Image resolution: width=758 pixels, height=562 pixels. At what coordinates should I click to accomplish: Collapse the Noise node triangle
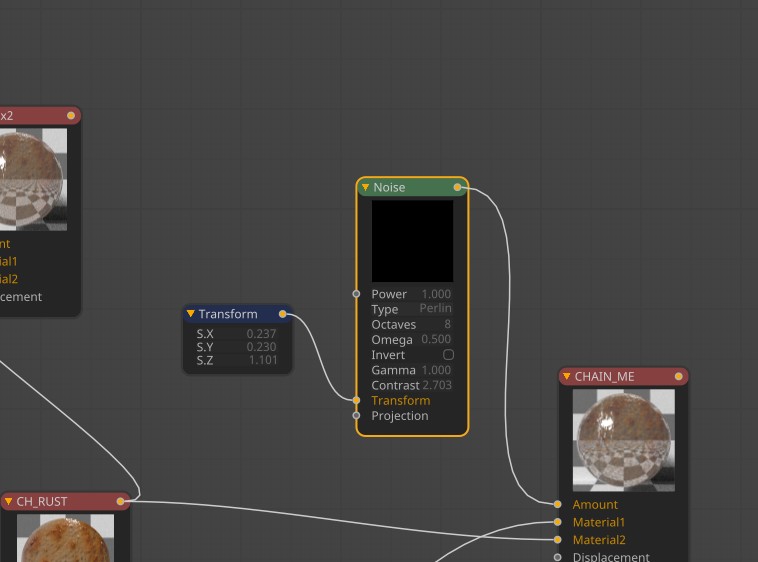365,187
